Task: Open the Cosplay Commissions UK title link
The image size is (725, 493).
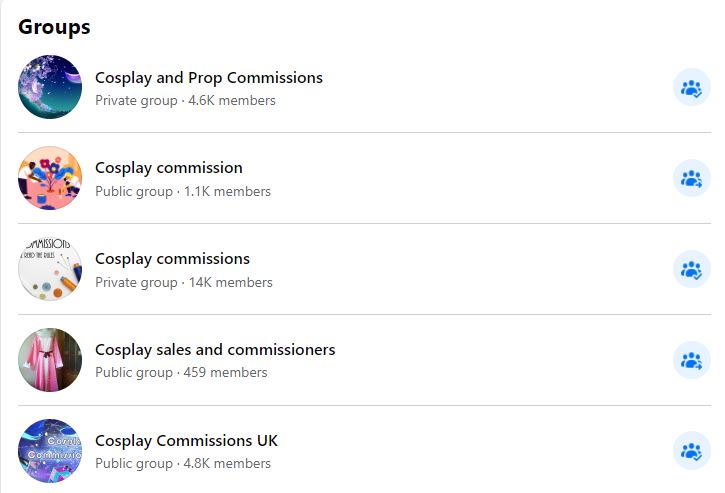Action: tap(186, 441)
